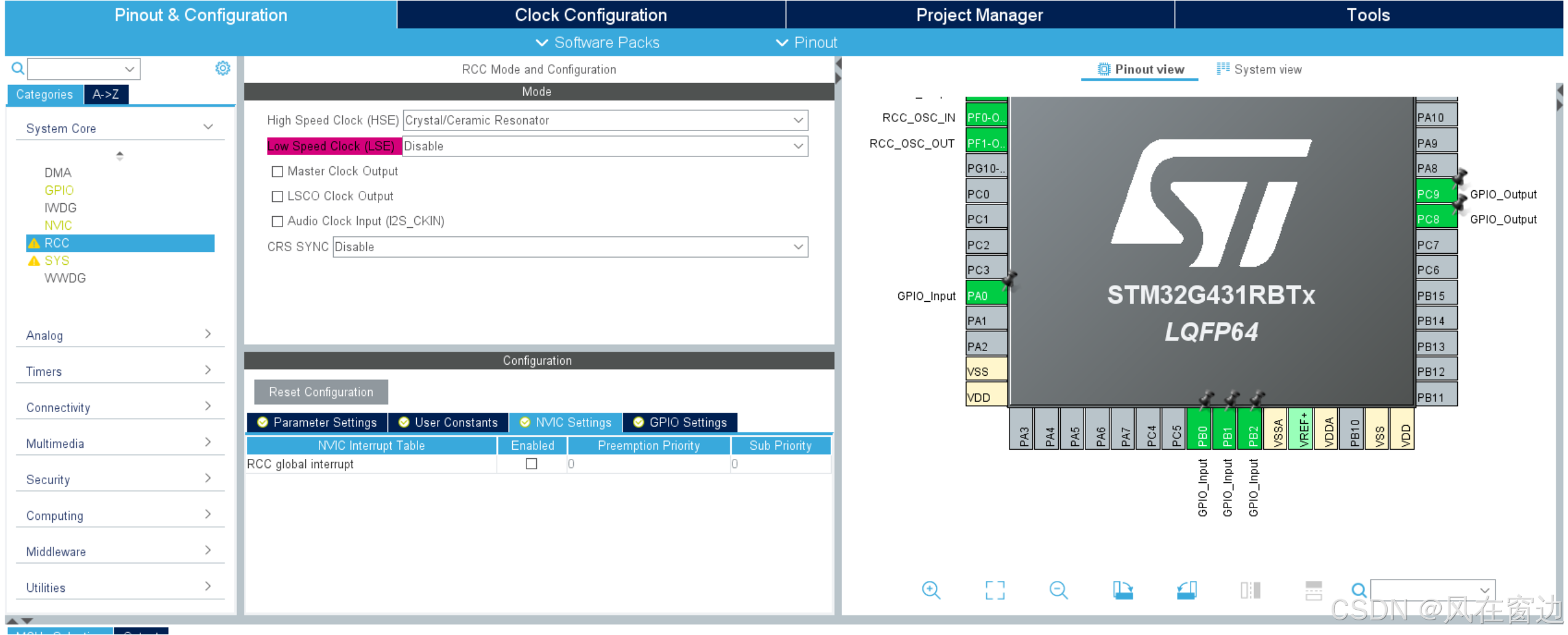Switch to Tools tab
Viewport: 1568px width, 635px height.
(1368, 15)
